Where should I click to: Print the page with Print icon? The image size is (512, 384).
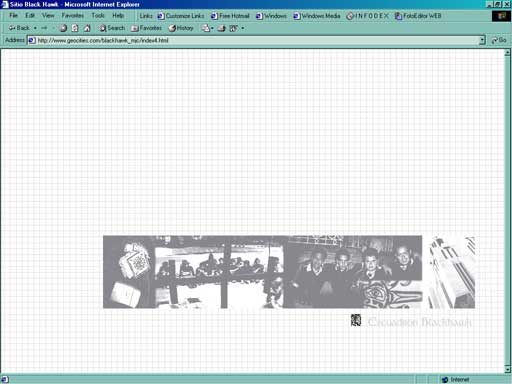point(221,28)
